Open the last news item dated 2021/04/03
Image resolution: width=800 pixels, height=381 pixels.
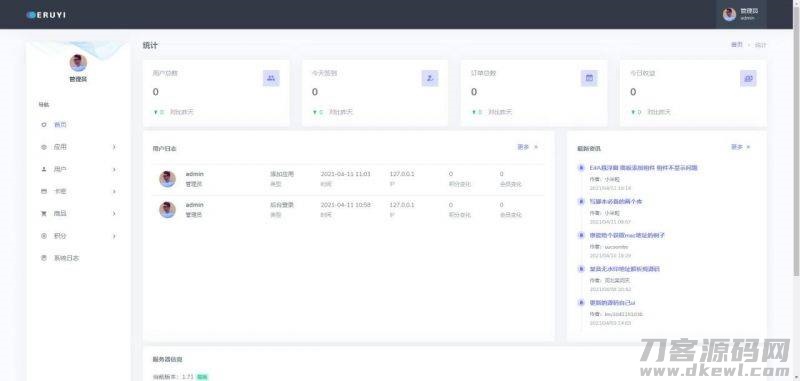click(612, 302)
